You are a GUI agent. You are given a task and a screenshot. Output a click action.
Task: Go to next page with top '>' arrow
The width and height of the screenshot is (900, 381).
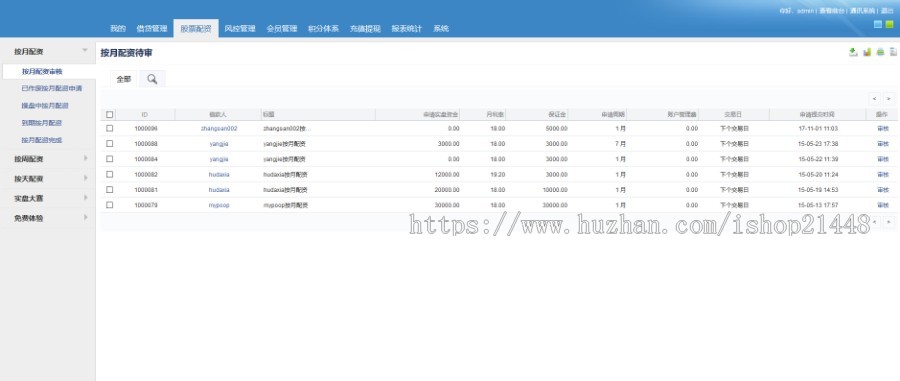pos(889,99)
